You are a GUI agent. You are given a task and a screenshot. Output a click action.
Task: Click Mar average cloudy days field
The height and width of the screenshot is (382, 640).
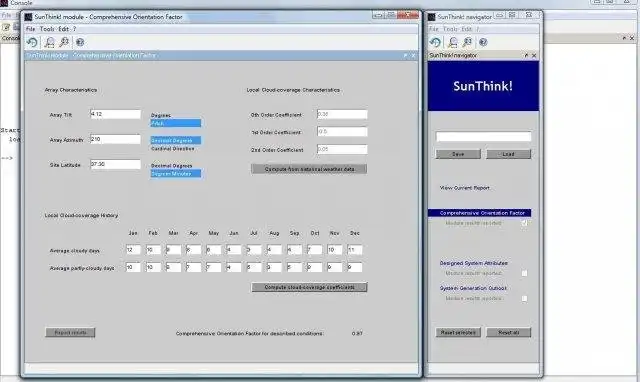coord(173,250)
